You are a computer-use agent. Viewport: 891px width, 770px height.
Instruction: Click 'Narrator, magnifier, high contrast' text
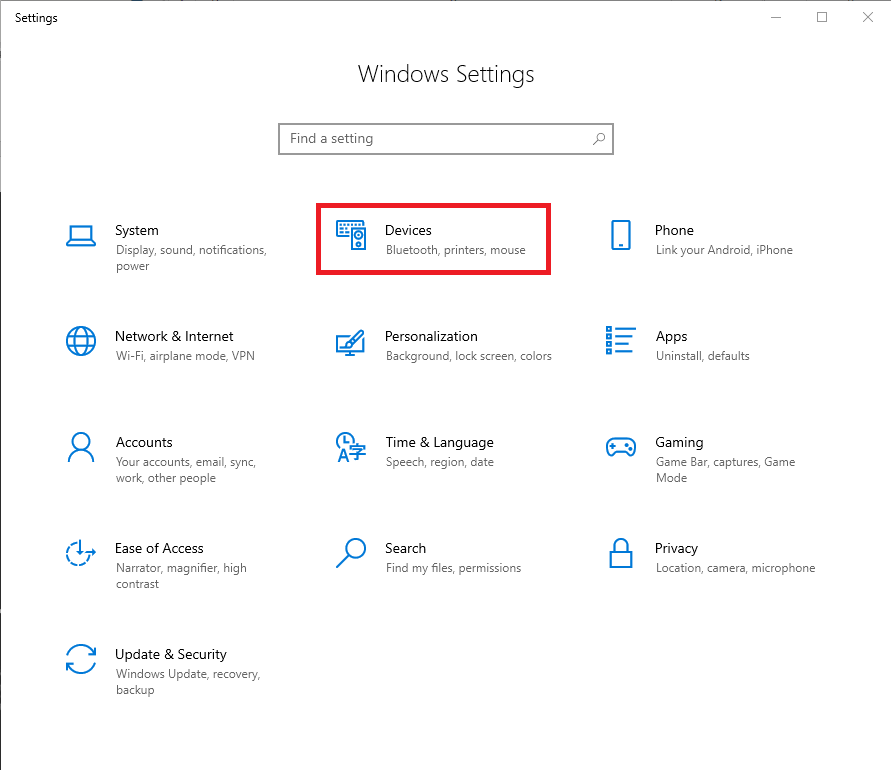click(181, 576)
